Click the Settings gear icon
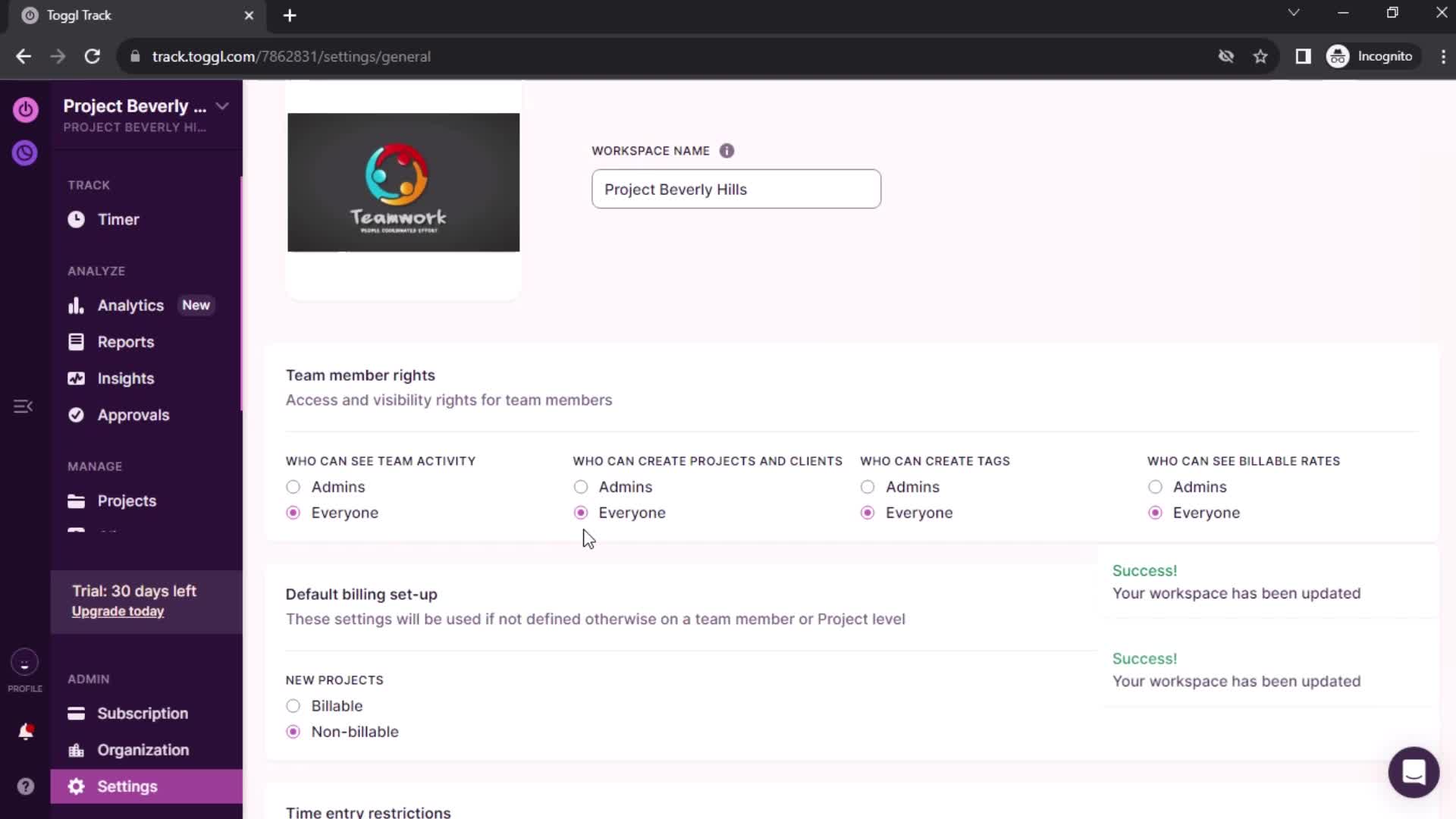This screenshot has height=819, width=1456. [75, 785]
